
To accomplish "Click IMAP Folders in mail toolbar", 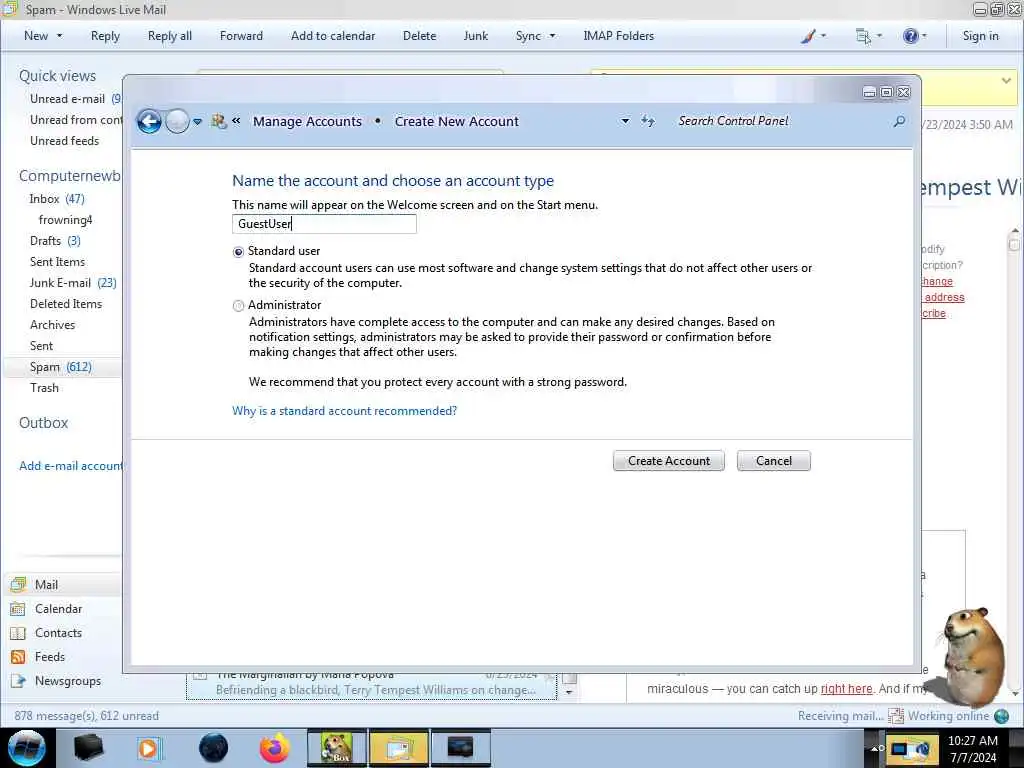I will (x=618, y=36).
